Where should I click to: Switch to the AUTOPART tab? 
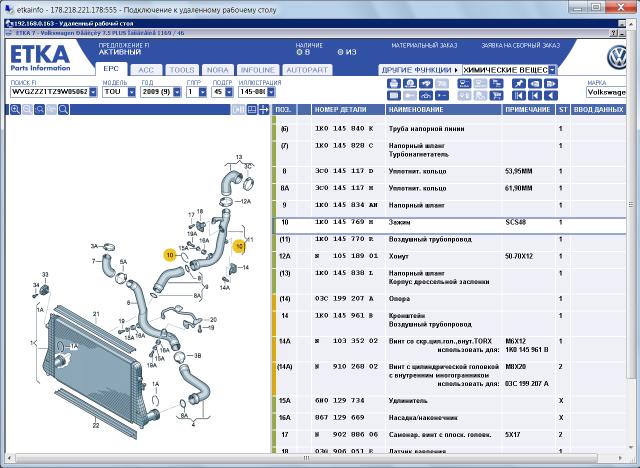tap(307, 70)
